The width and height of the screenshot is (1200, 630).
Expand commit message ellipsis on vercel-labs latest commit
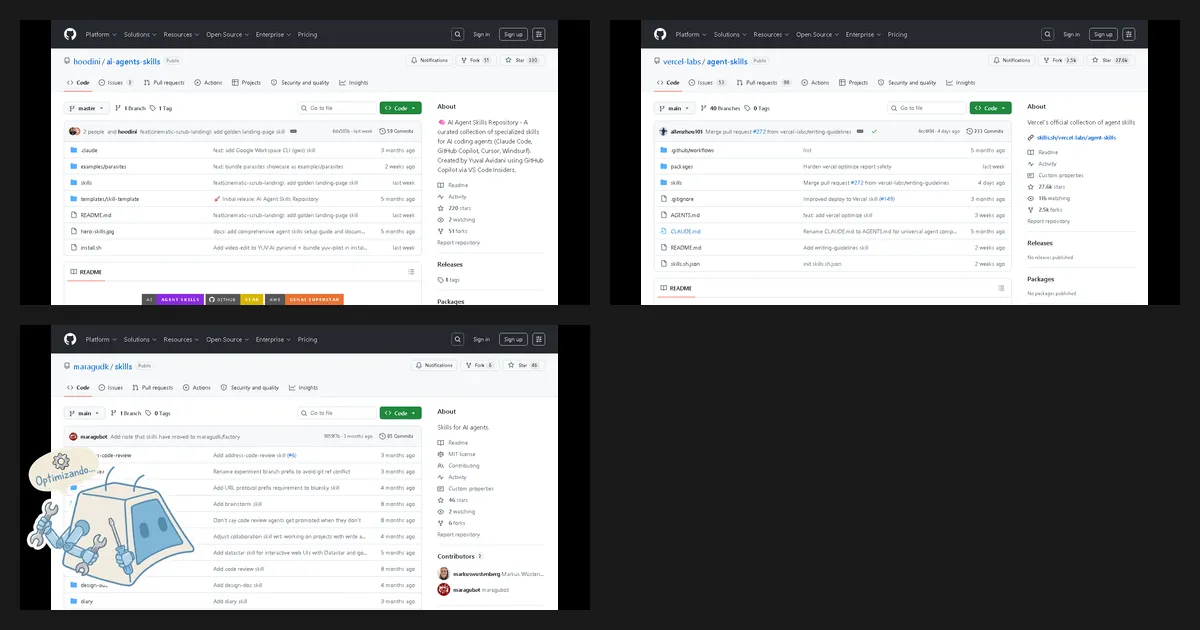[860, 131]
